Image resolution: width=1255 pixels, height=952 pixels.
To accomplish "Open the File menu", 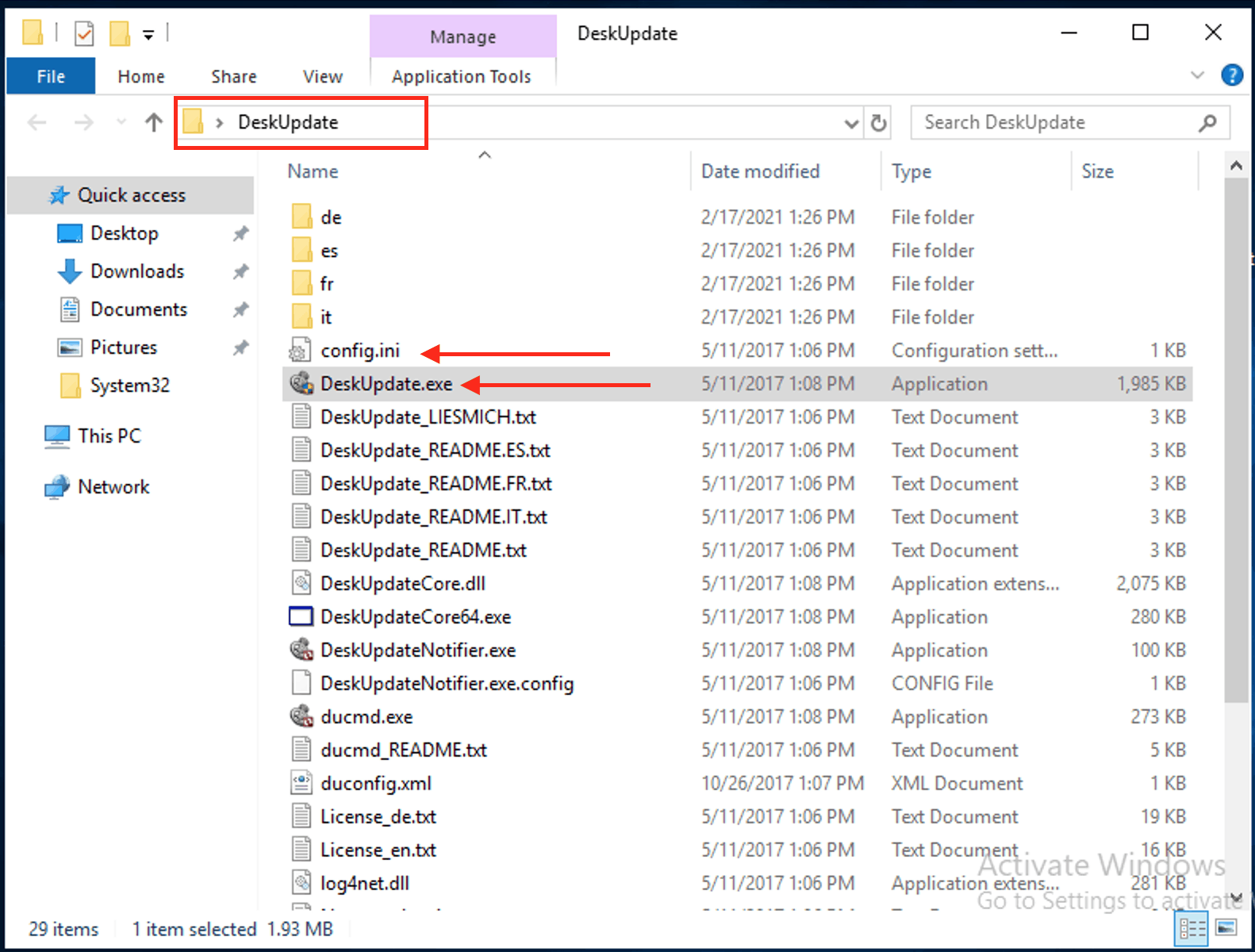I will point(51,76).
